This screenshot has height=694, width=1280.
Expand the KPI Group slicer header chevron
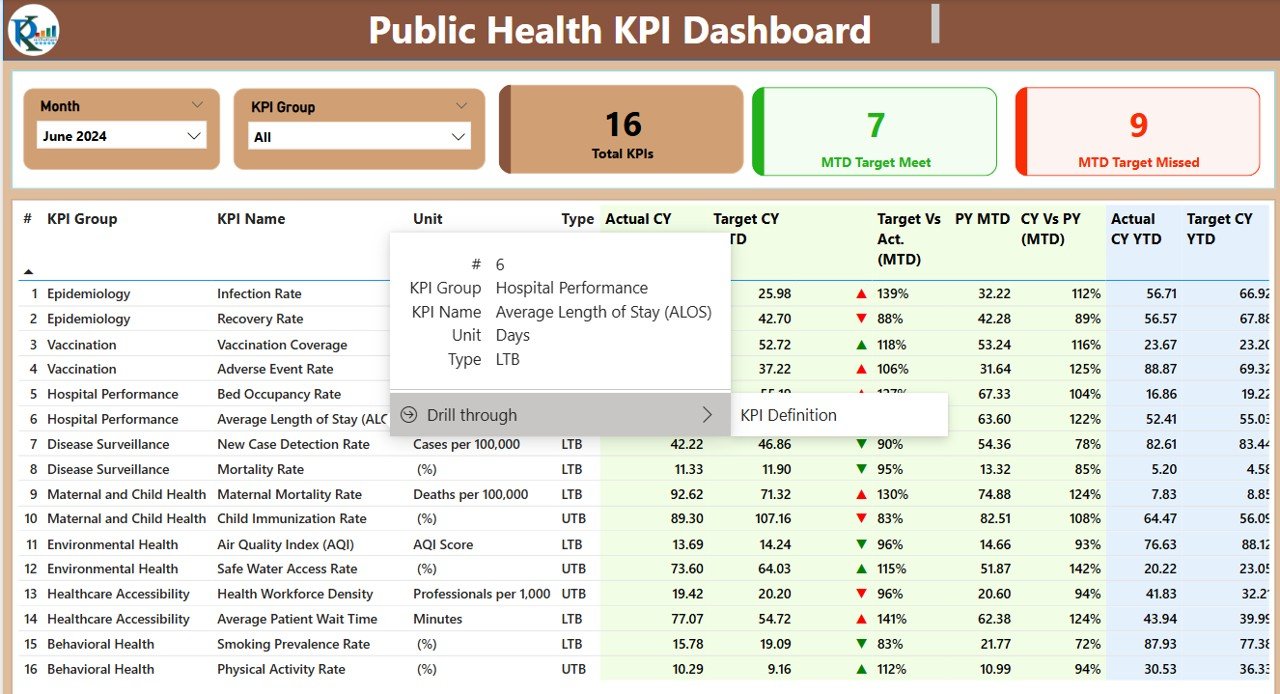tap(461, 105)
